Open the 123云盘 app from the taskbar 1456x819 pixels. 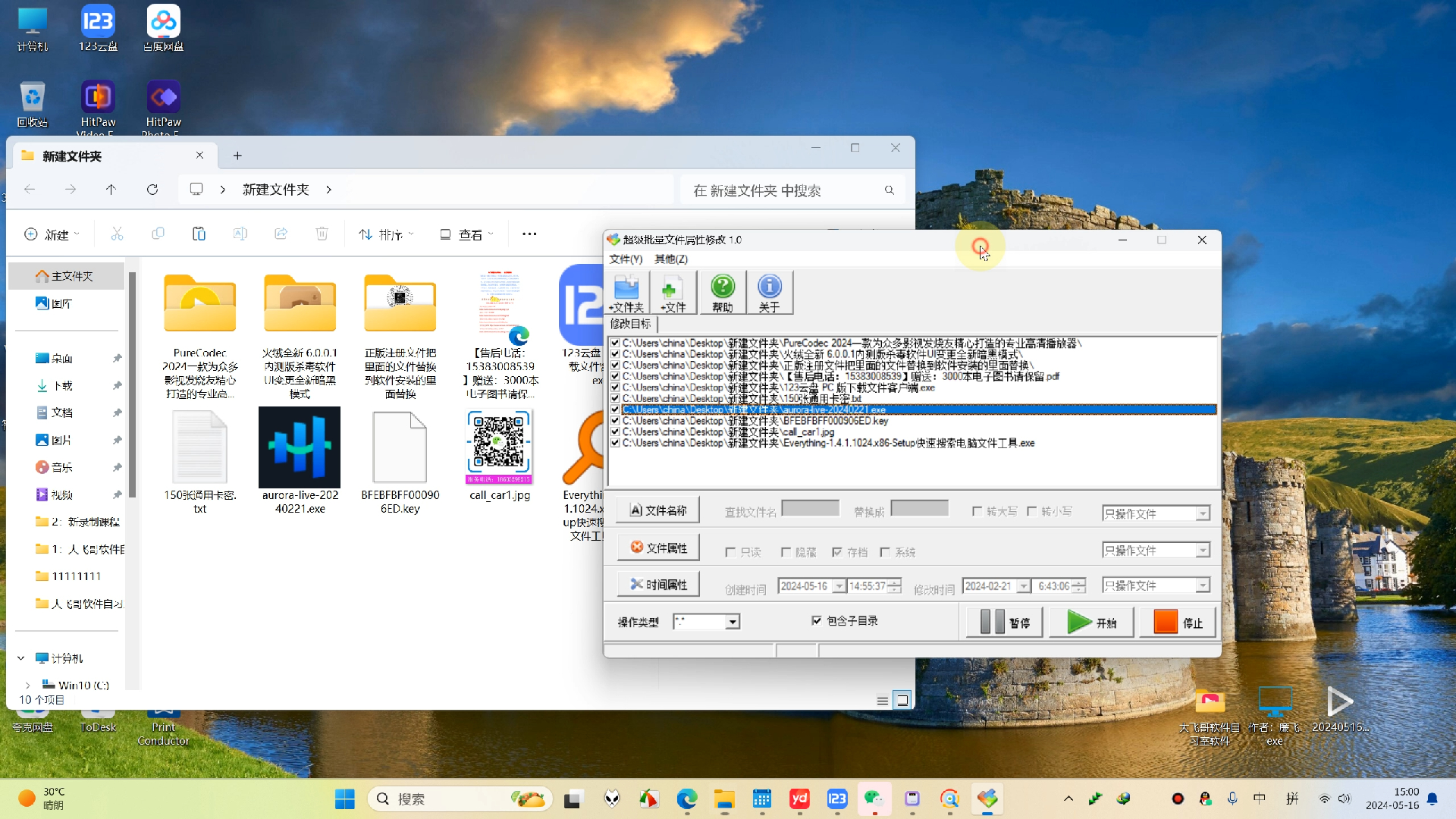(837, 799)
